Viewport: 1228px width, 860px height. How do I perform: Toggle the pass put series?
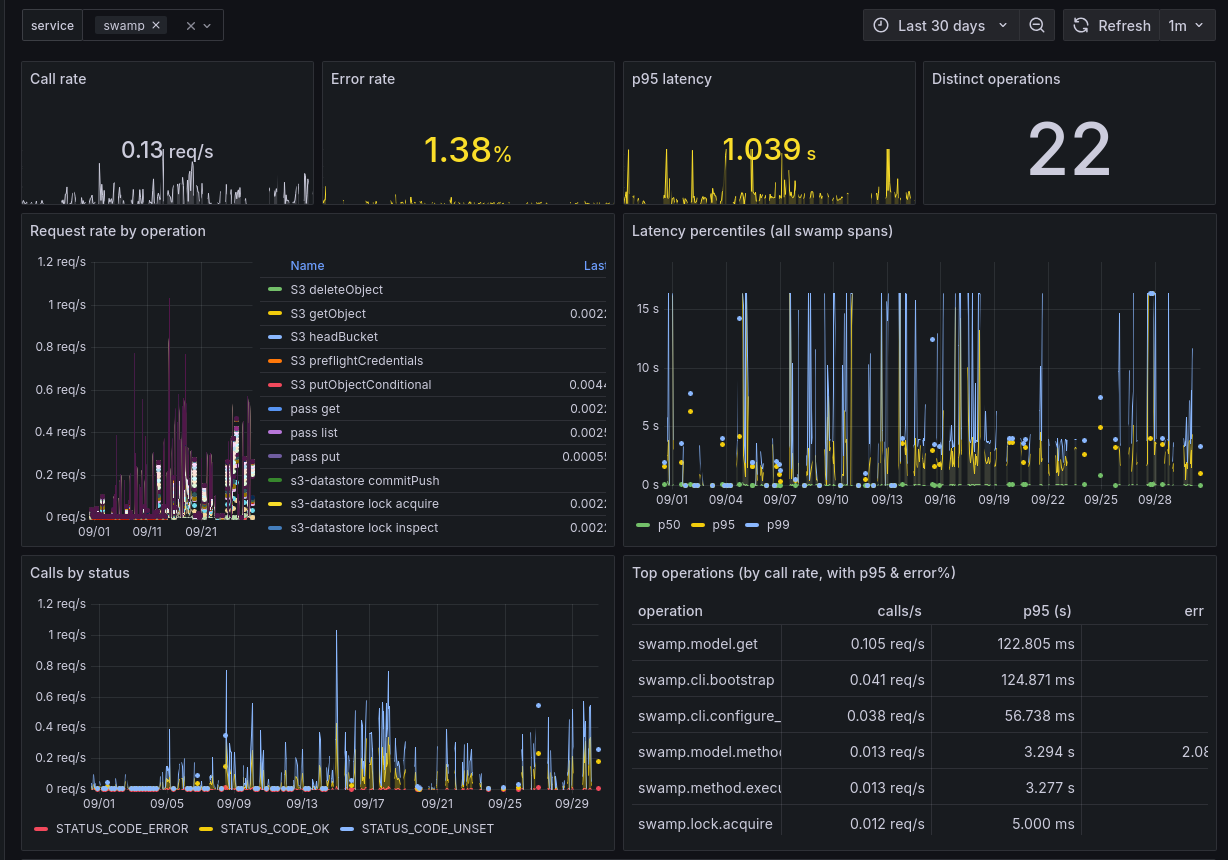point(315,457)
